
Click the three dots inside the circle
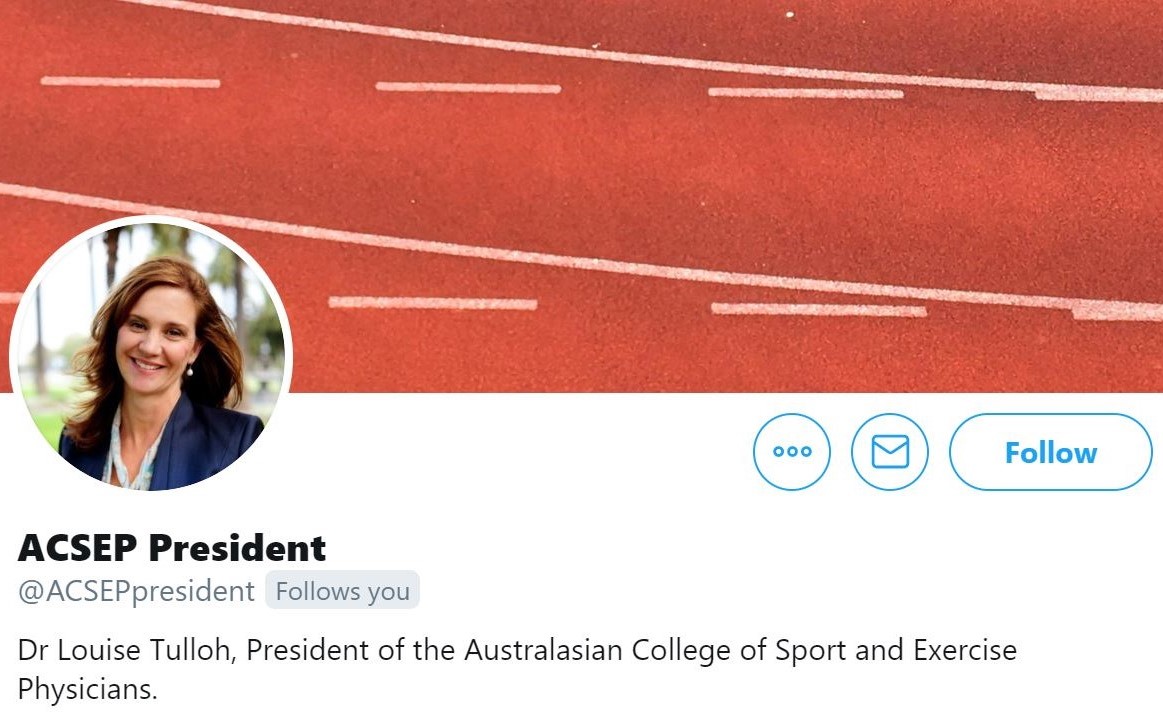pyautogui.click(x=792, y=452)
